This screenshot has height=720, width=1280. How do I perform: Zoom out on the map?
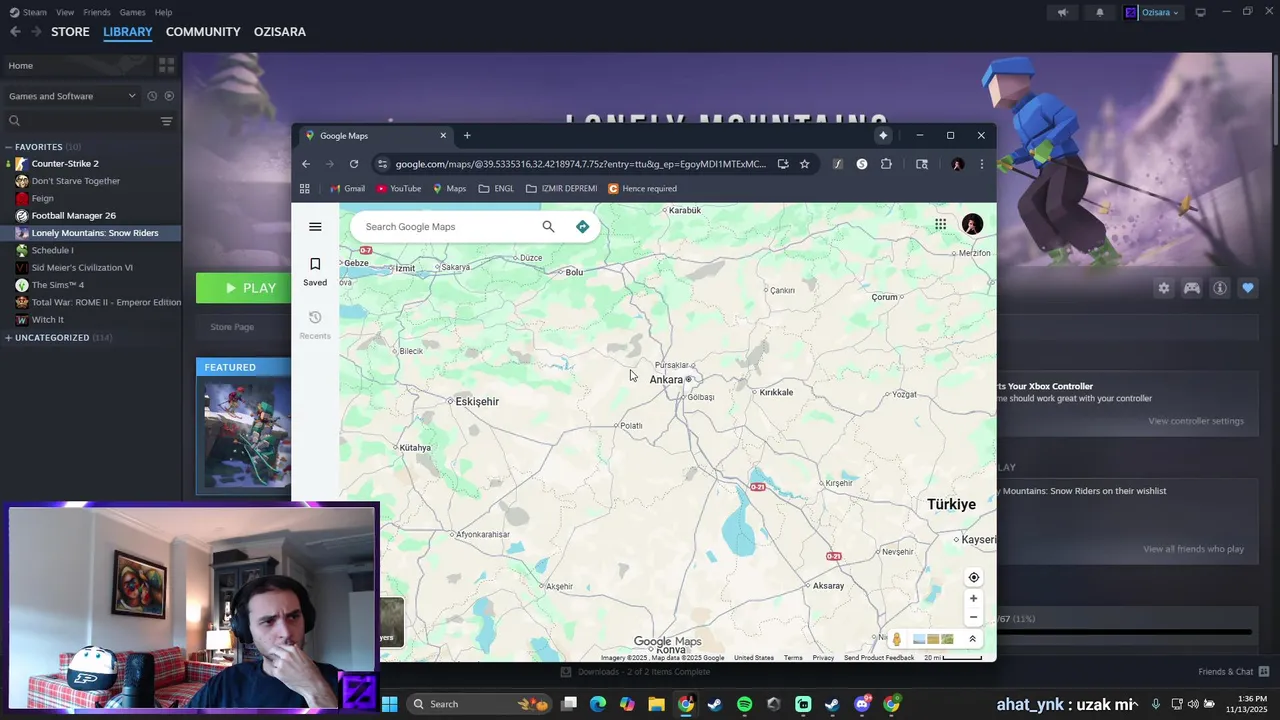(x=973, y=617)
